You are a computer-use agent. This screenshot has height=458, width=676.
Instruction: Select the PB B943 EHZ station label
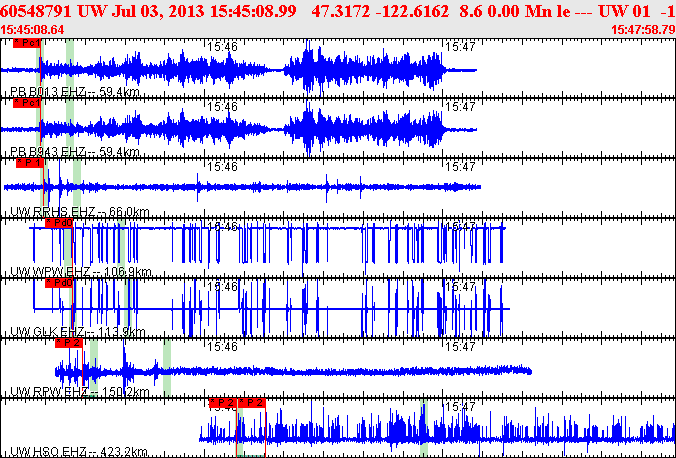74,152
